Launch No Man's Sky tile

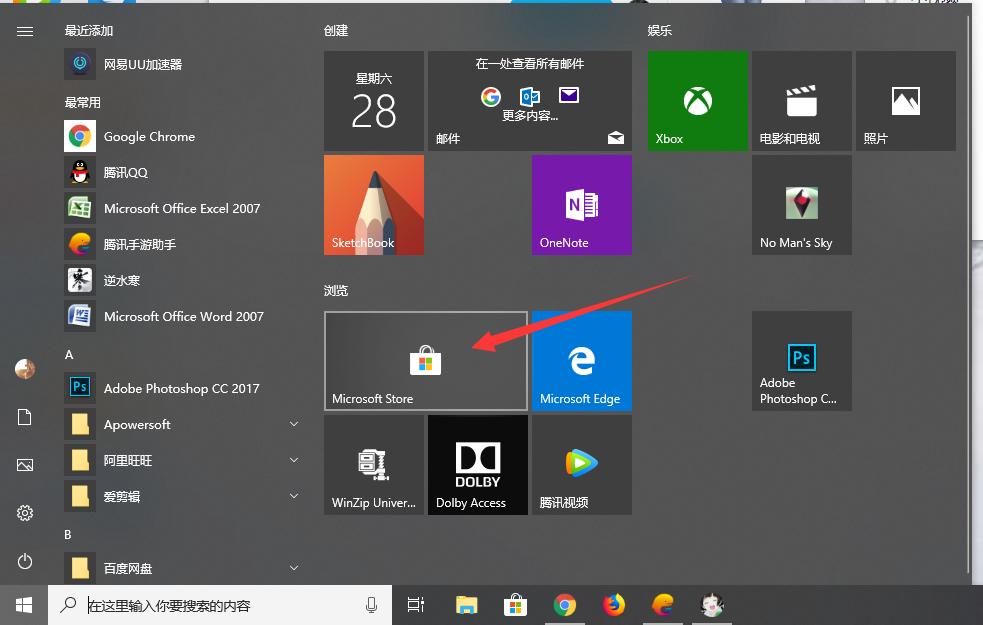[801, 205]
